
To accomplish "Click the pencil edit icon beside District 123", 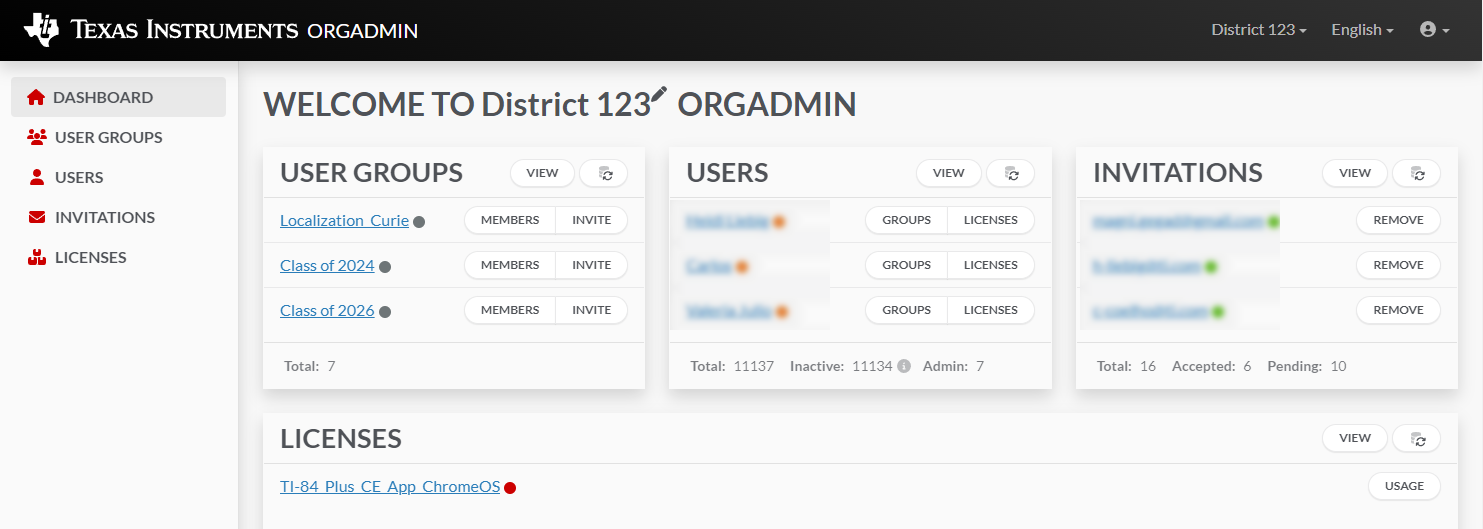I will click(659, 97).
